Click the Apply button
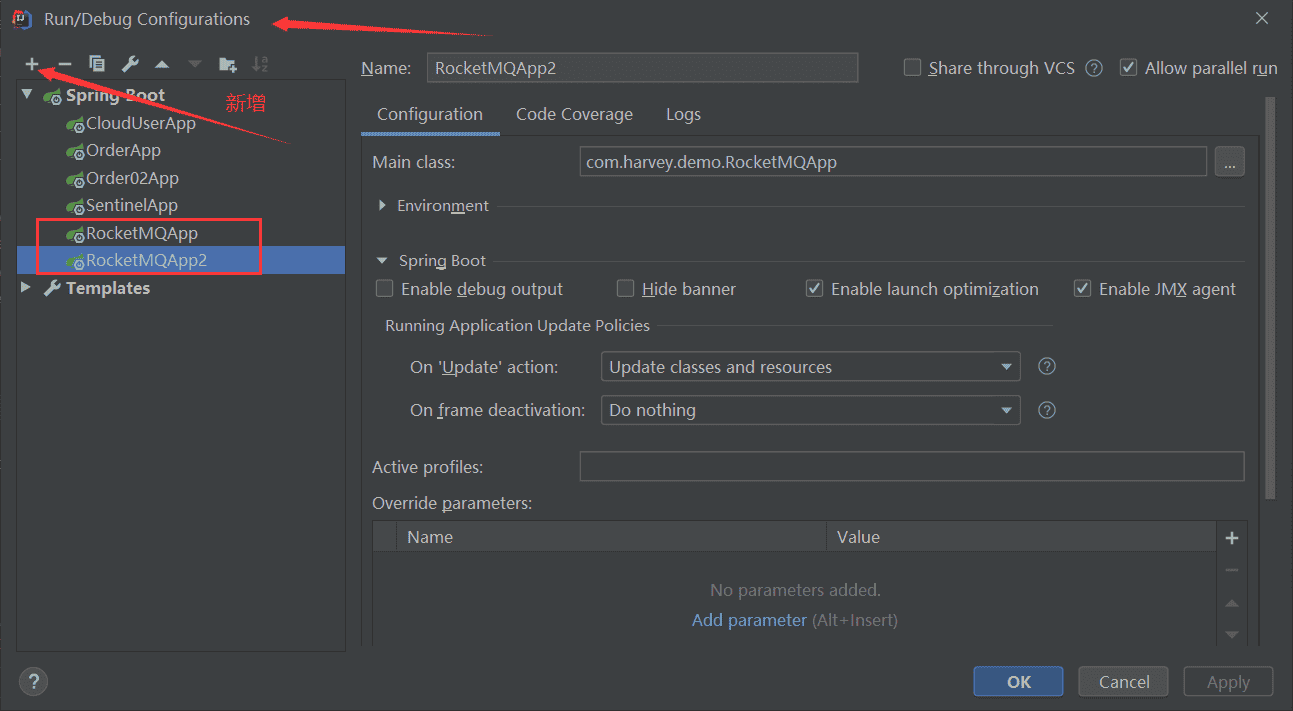Screen dimensions: 1293x711 tap(1228, 682)
